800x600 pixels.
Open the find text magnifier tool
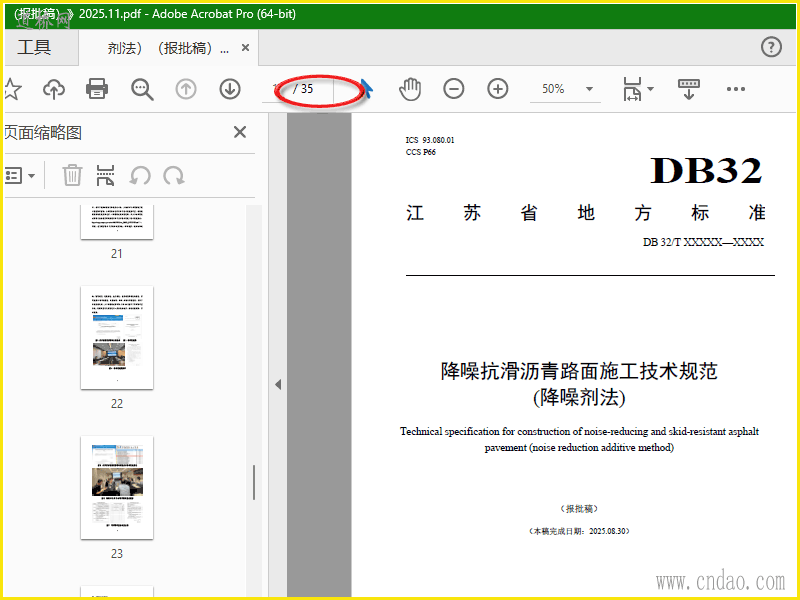[142, 89]
